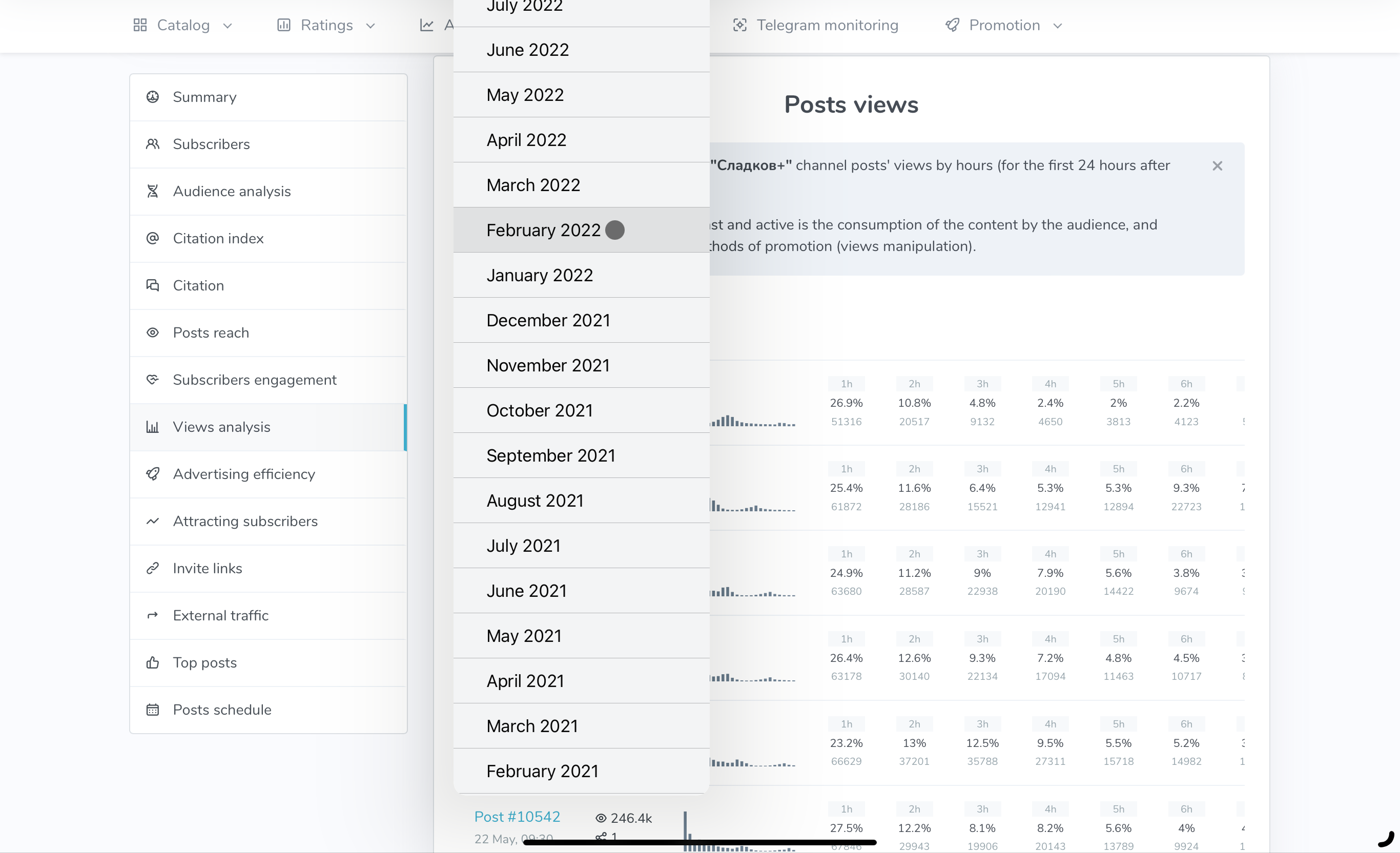Click the Summary icon in sidebar

[x=152, y=97]
